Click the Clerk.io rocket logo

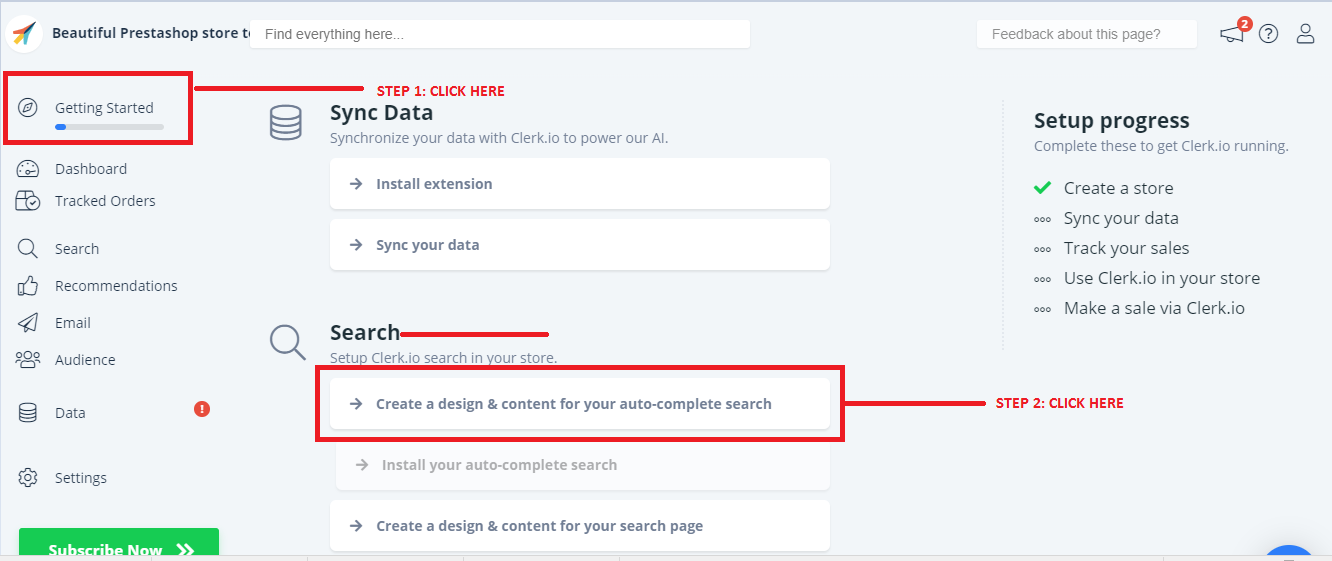(23, 33)
